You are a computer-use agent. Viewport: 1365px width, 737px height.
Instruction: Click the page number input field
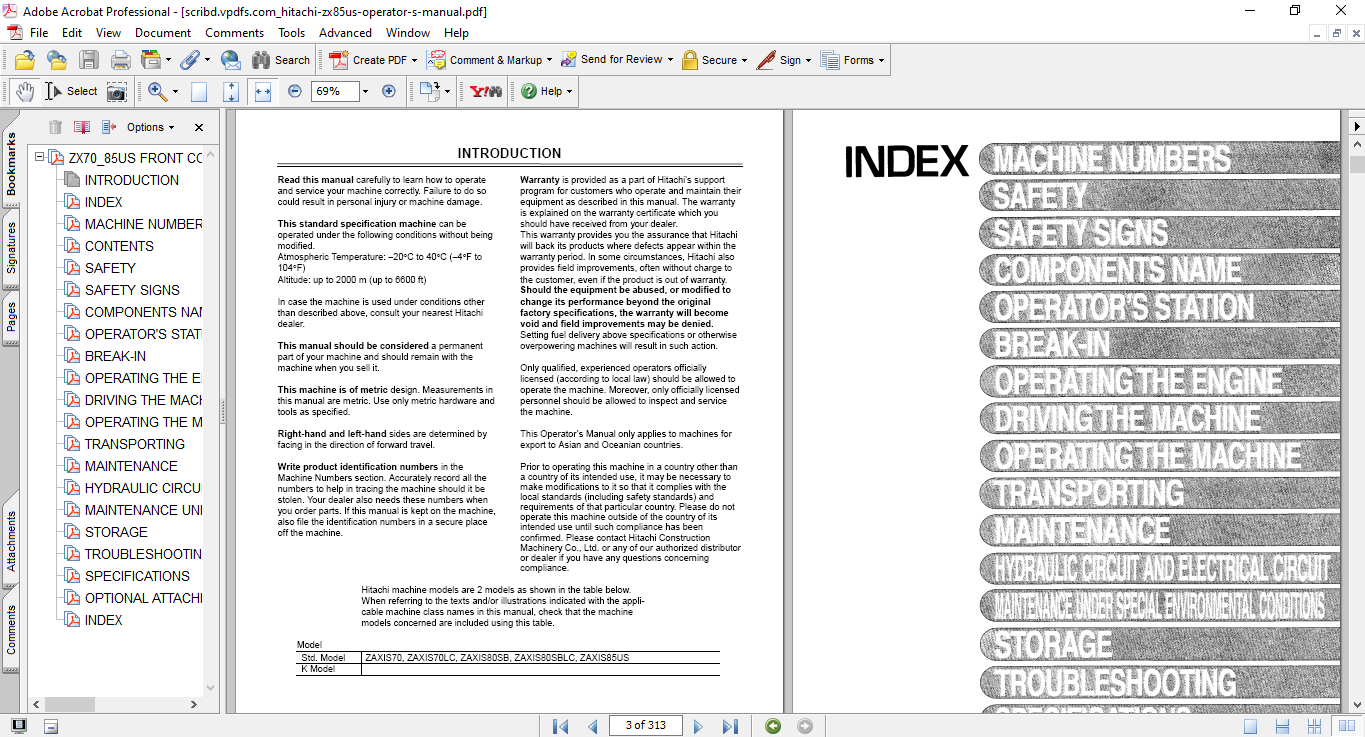pyautogui.click(x=644, y=726)
